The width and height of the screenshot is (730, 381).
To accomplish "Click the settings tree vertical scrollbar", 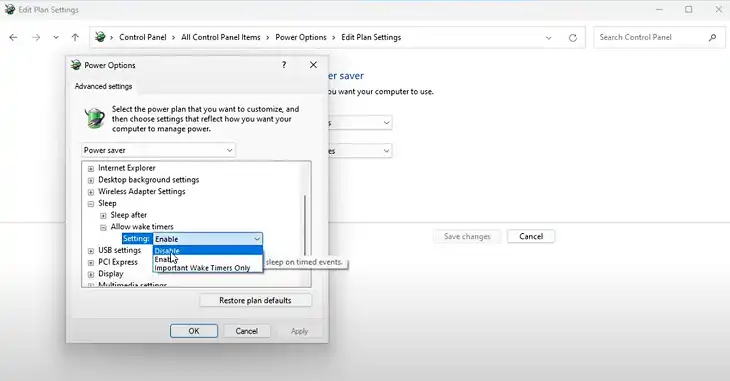I will click(x=305, y=225).
